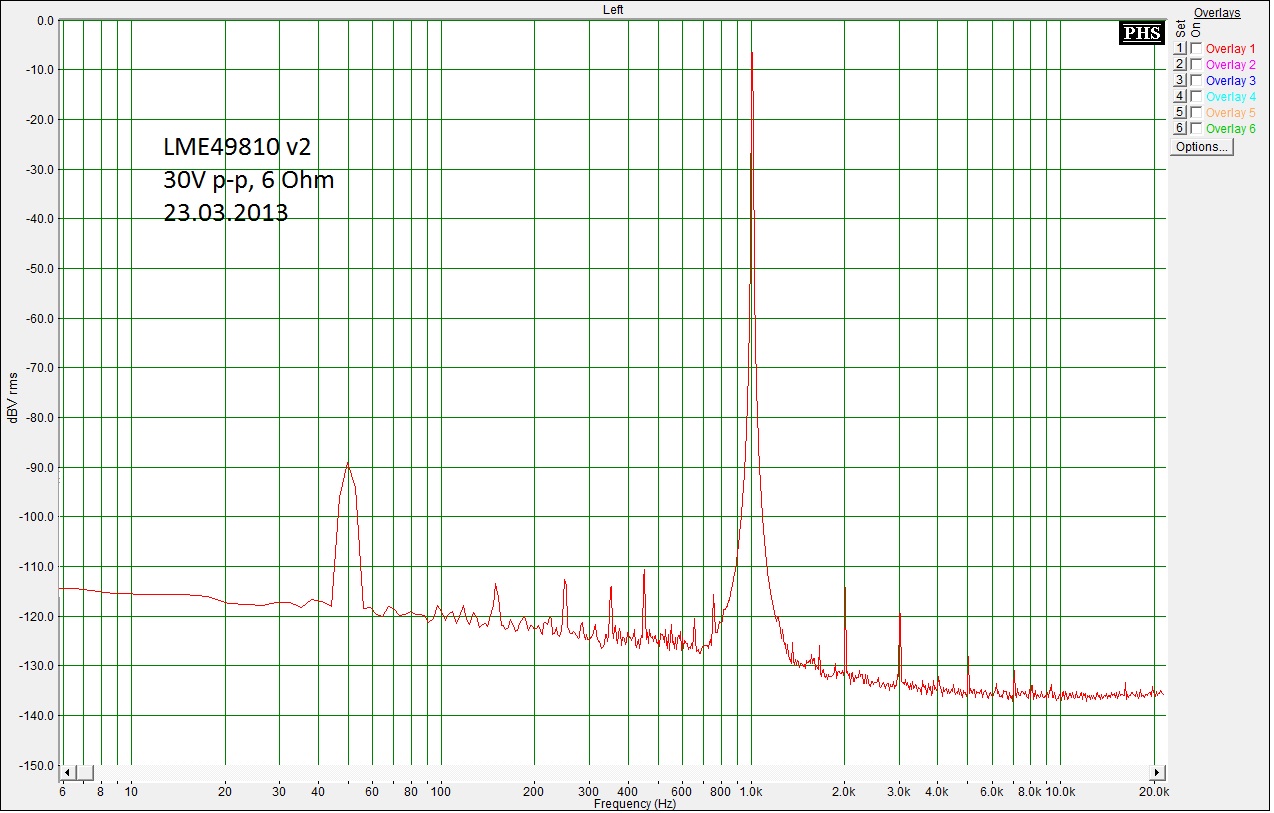Set overlay 6 with the '6' button

tap(1180, 129)
